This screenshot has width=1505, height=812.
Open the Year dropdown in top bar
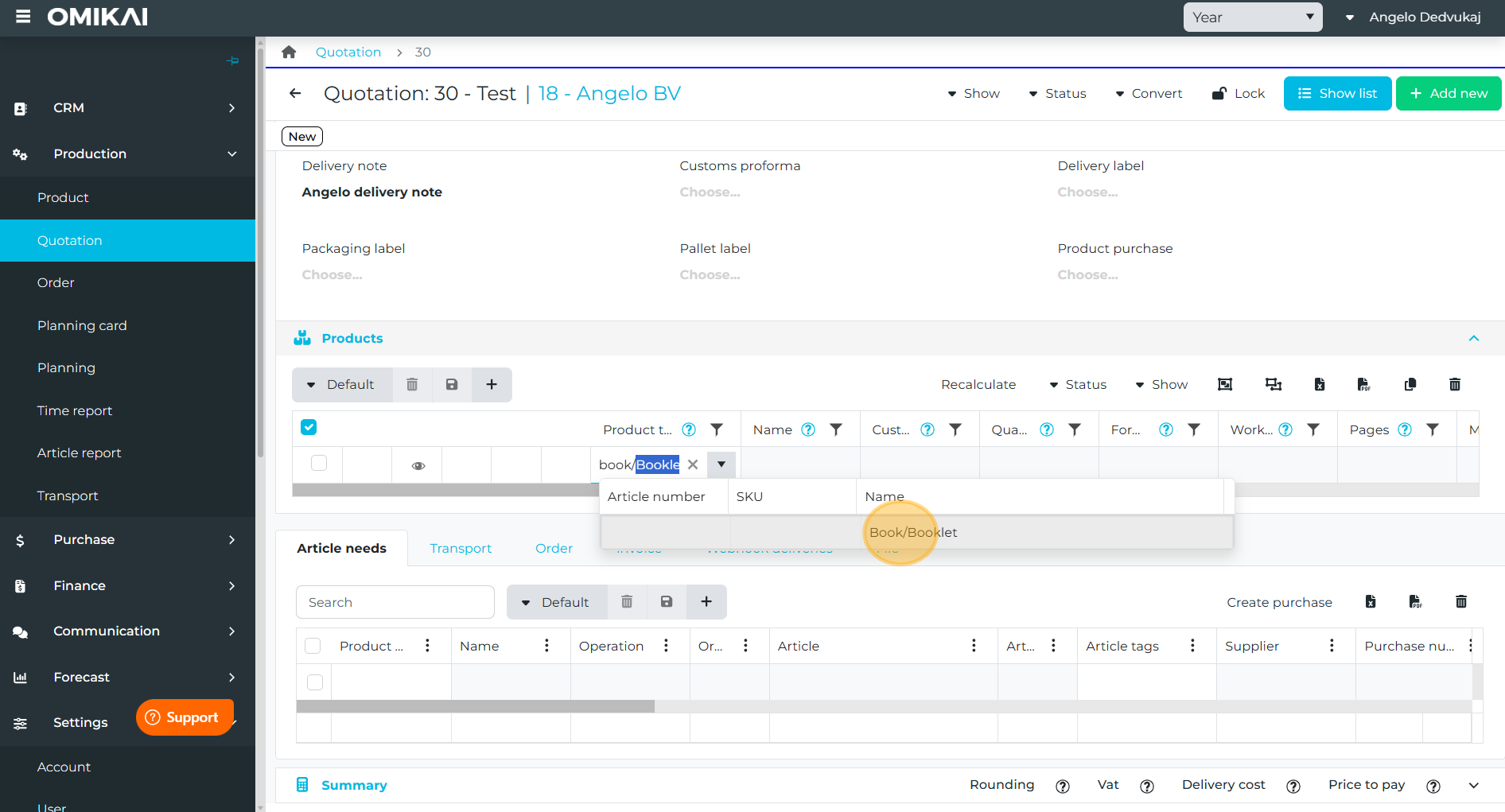(x=1252, y=17)
